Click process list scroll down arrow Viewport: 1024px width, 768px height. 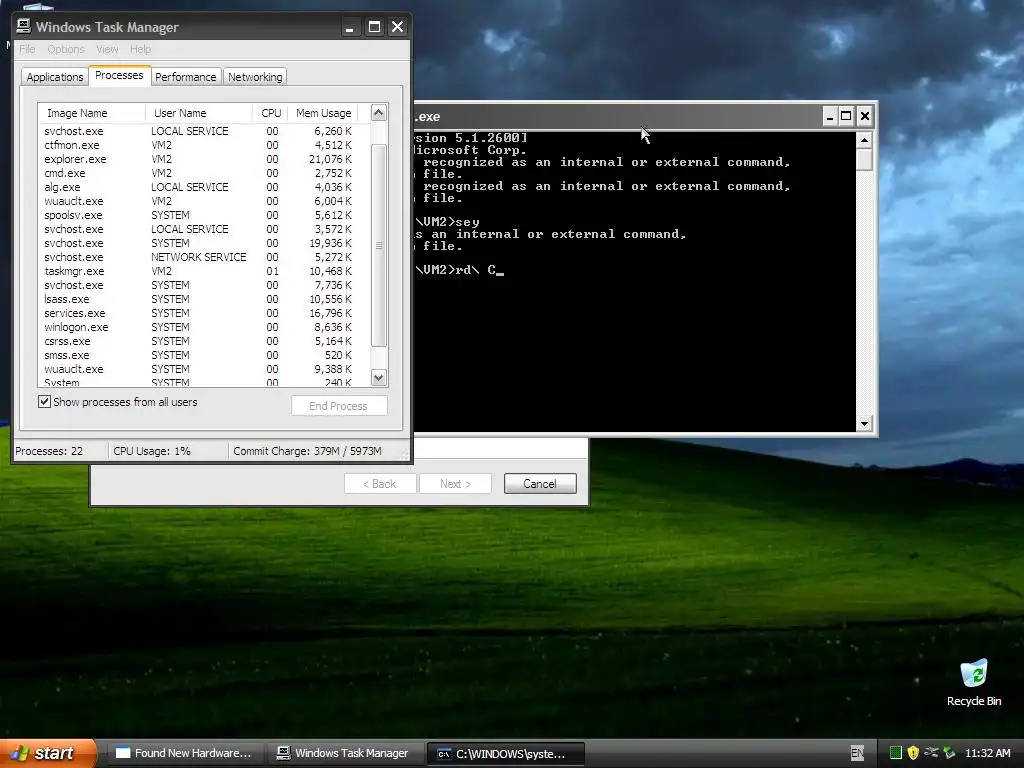[x=379, y=377]
